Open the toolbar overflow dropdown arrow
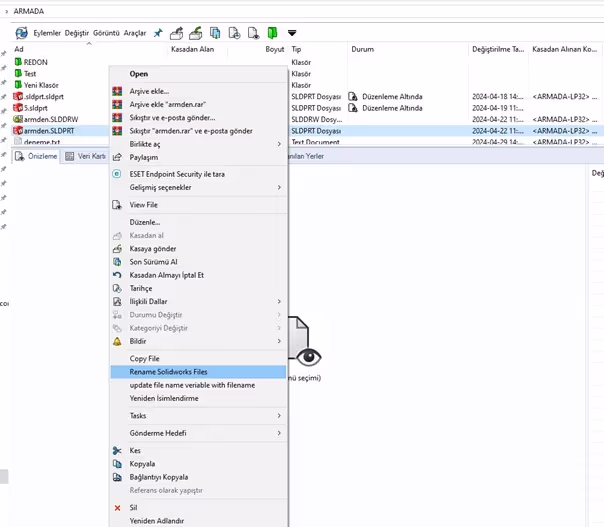 point(292,33)
